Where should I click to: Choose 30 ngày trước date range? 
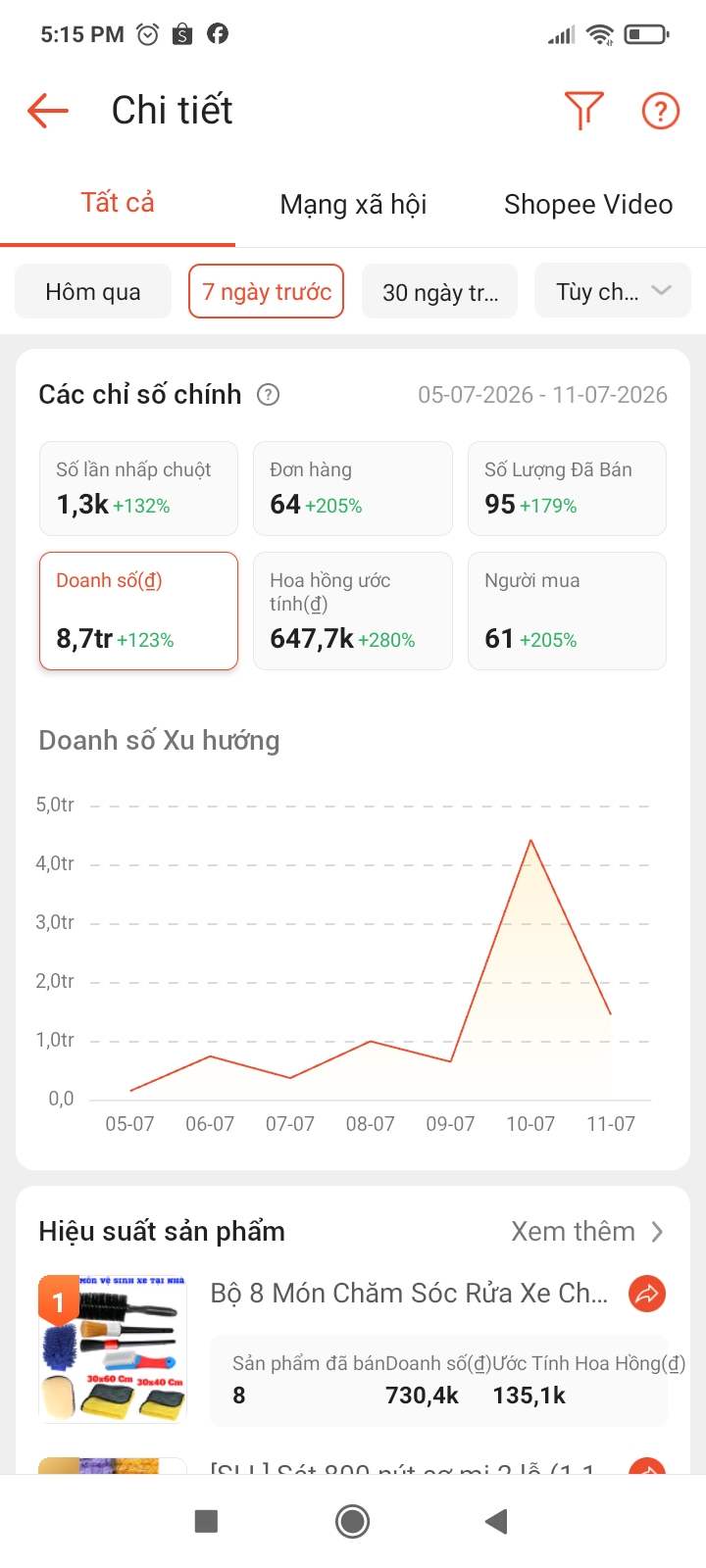[x=440, y=291]
